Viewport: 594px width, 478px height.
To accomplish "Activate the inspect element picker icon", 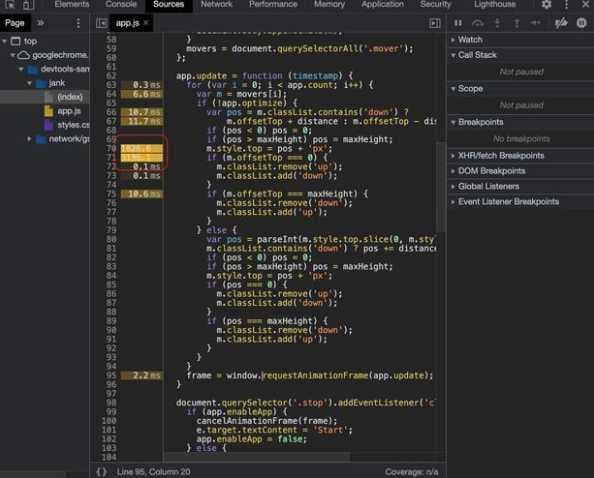I will [x=9, y=5].
